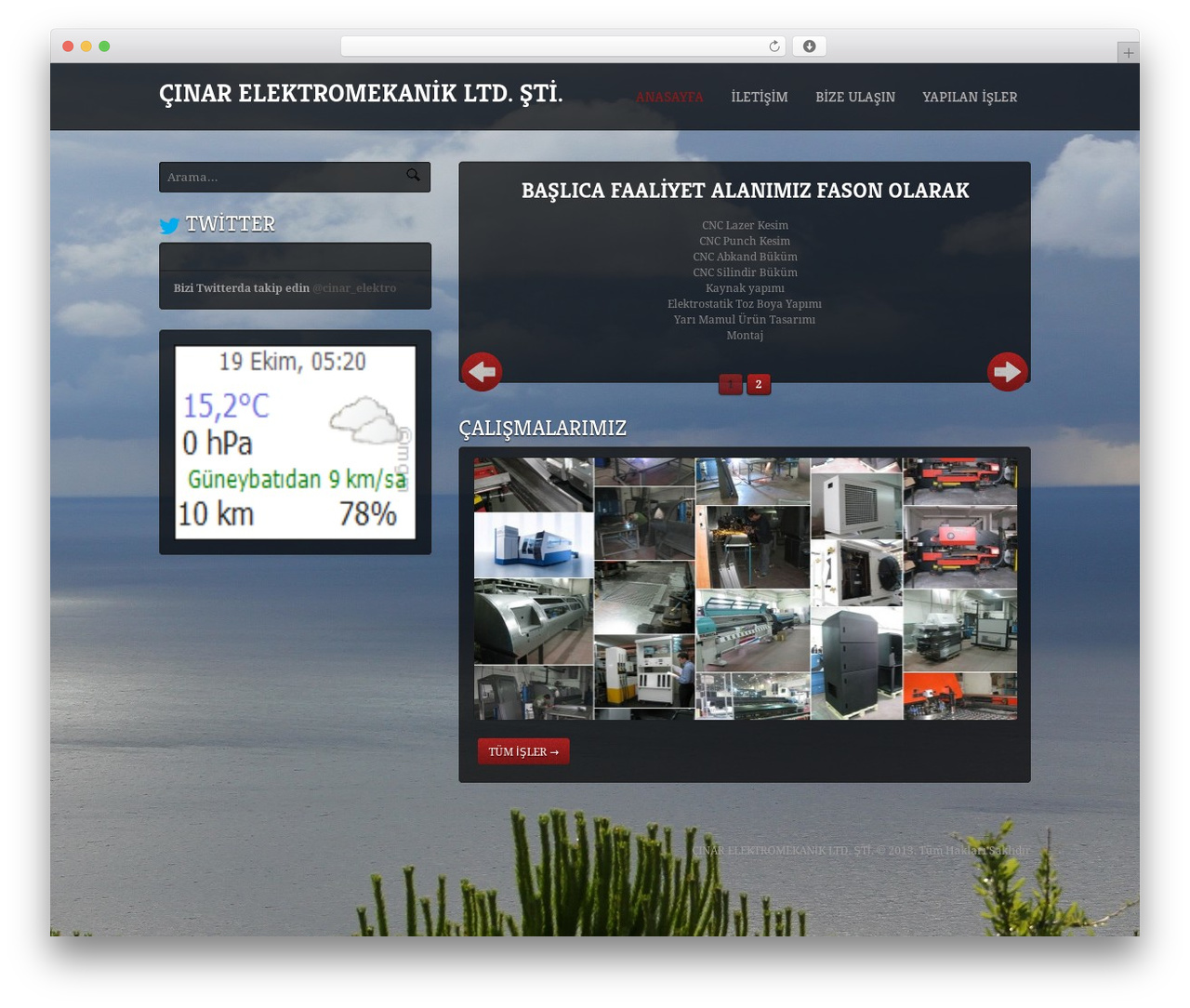The image size is (1190, 1008).
Task: Open the ÇALIŞMALARIMIZ photo collage
Action: (x=745, y=589)
